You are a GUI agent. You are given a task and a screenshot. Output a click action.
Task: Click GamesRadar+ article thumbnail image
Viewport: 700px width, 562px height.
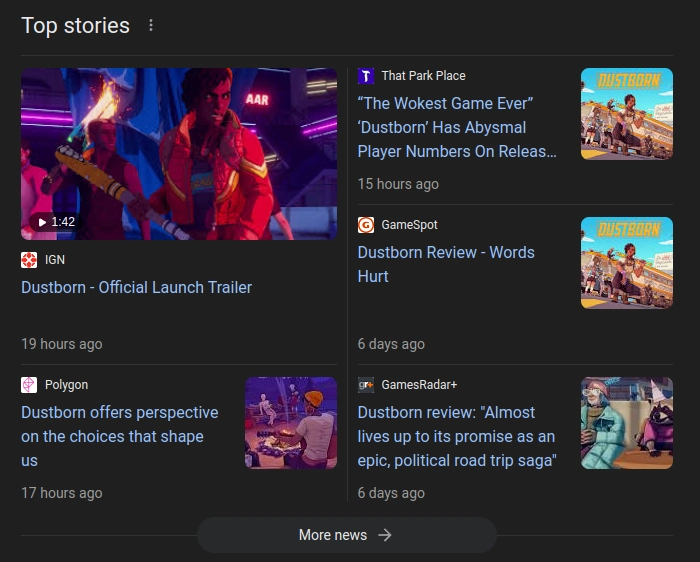(x=627, y=423)
